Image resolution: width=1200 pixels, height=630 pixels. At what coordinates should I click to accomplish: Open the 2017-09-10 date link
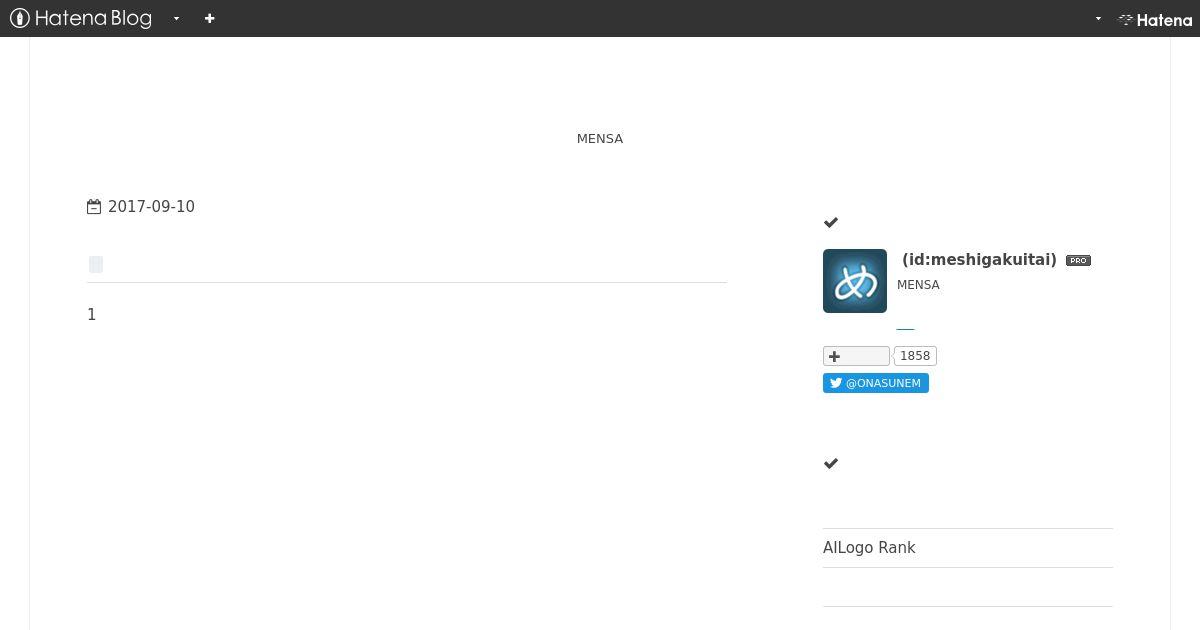click(151, 207)
